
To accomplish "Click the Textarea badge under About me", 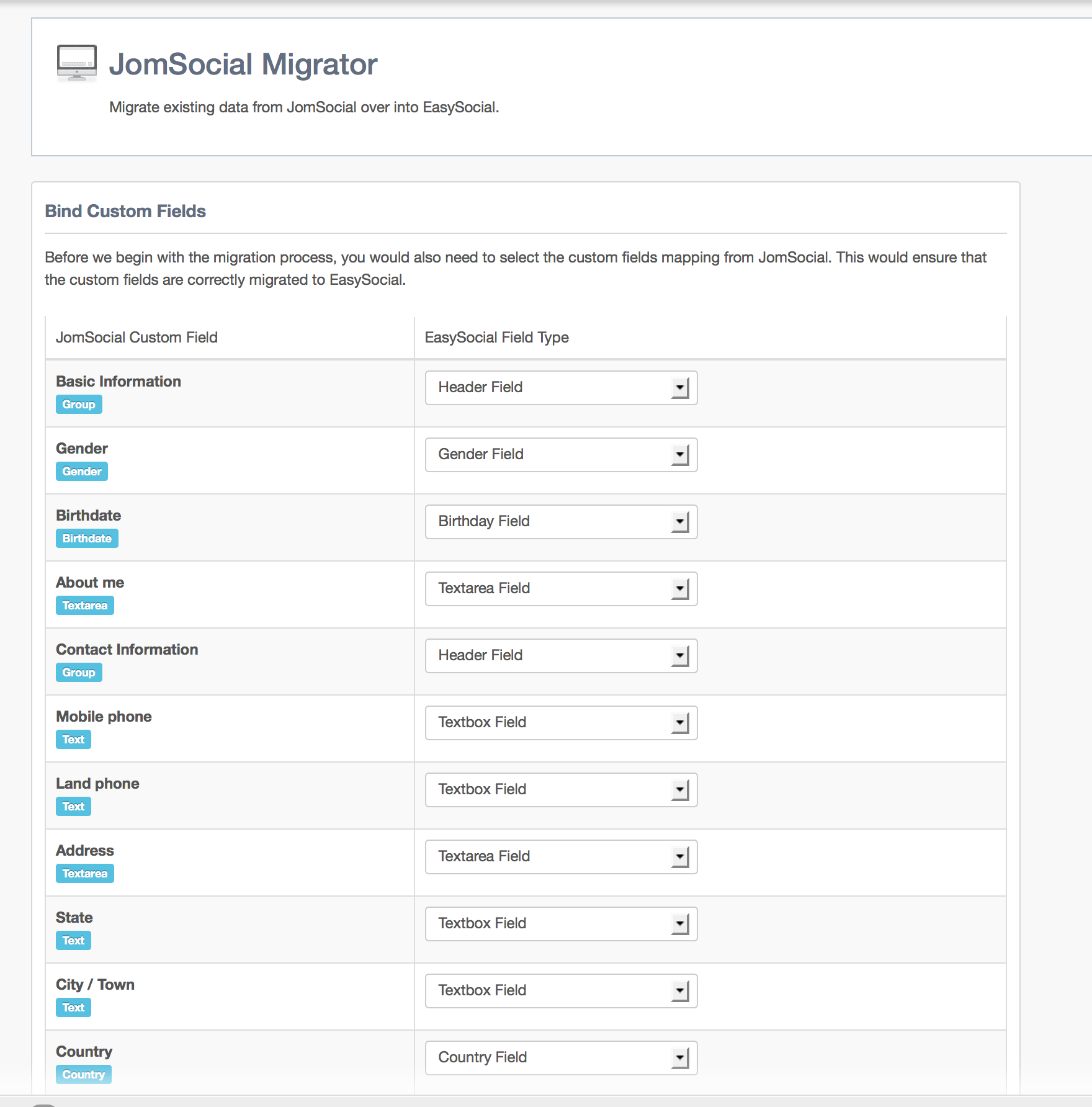I will pos(85,606).
